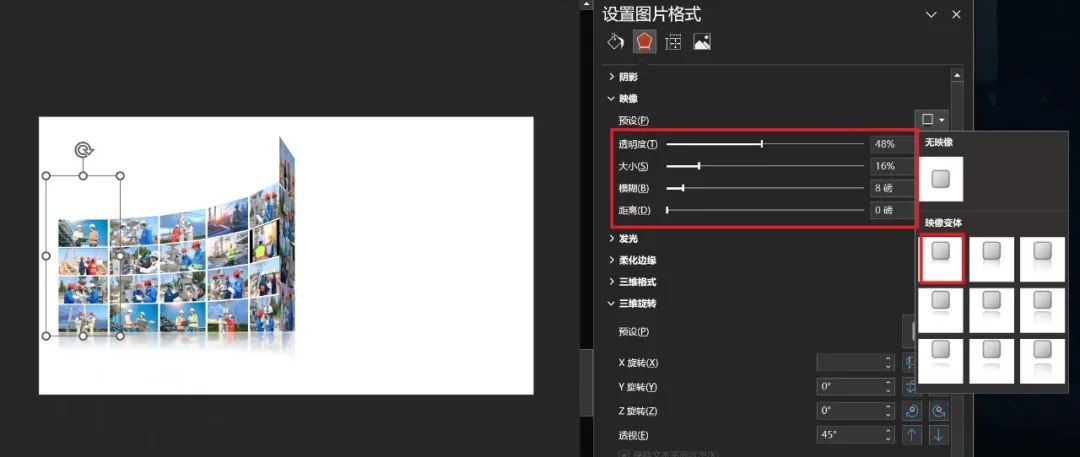Click the 距离 value field 0 磅

point(892,210)
